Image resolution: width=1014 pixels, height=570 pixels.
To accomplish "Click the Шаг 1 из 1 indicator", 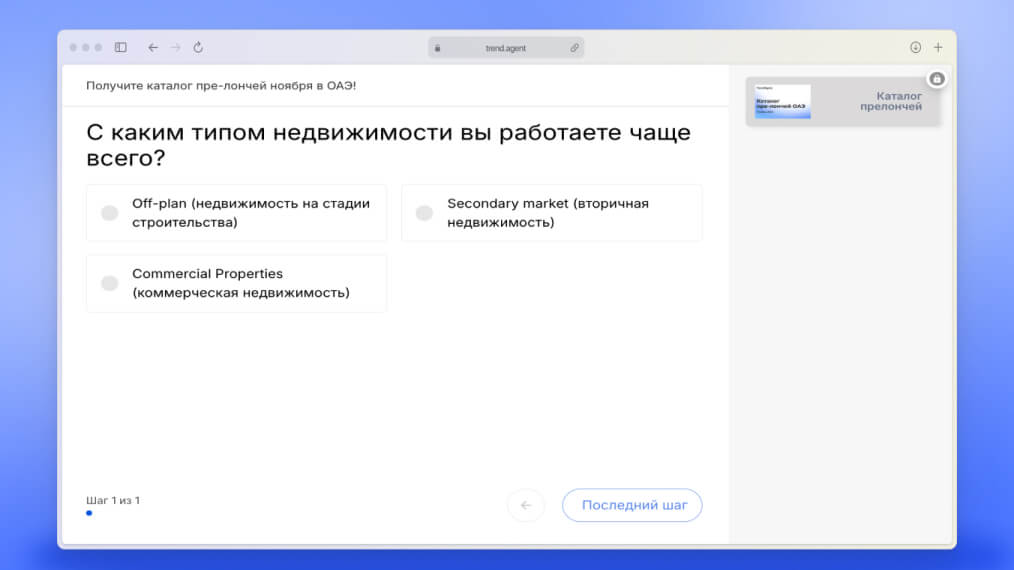I will (x=113, y=500).
